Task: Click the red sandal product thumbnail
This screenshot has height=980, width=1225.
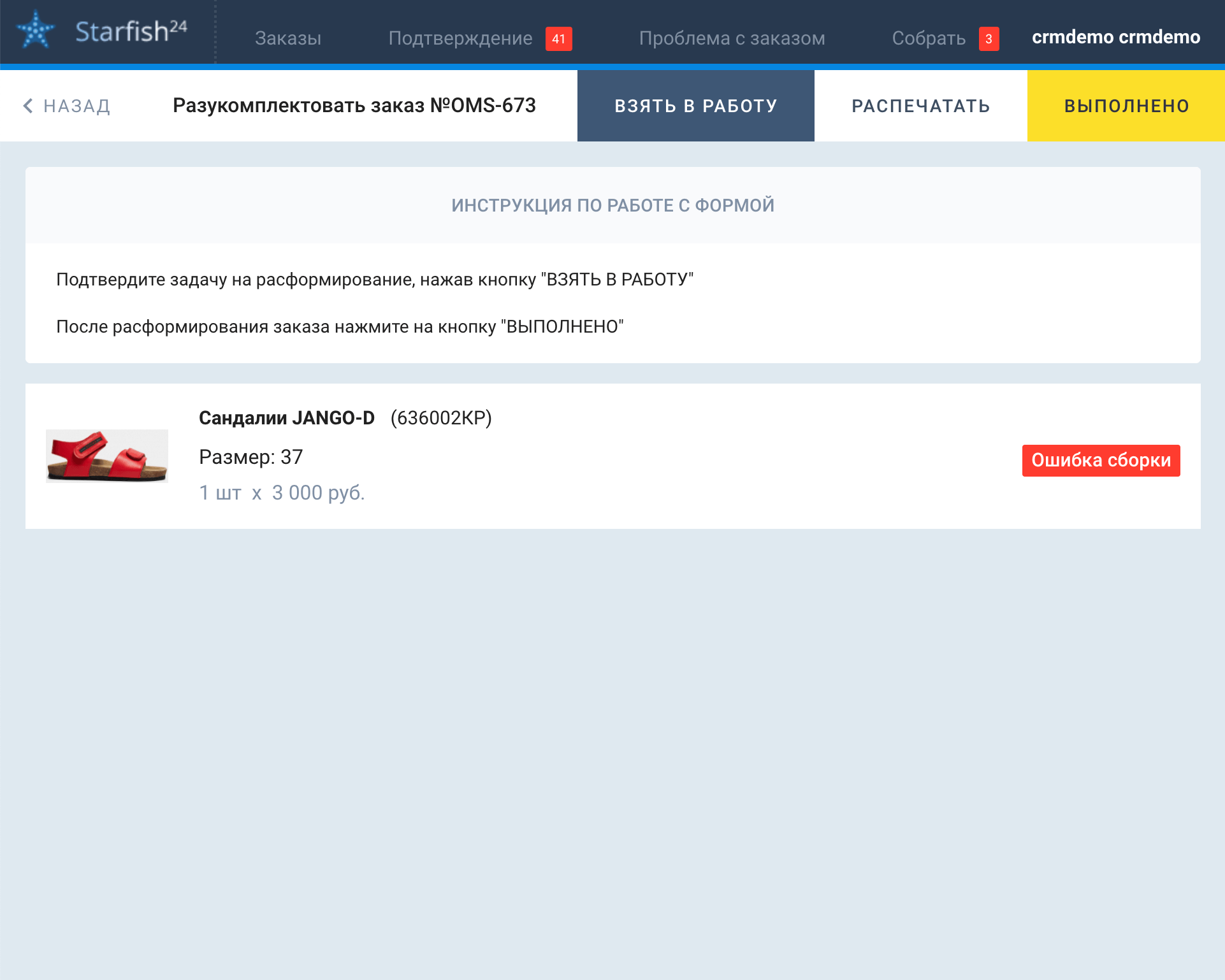Action: (x=107, y=456)
